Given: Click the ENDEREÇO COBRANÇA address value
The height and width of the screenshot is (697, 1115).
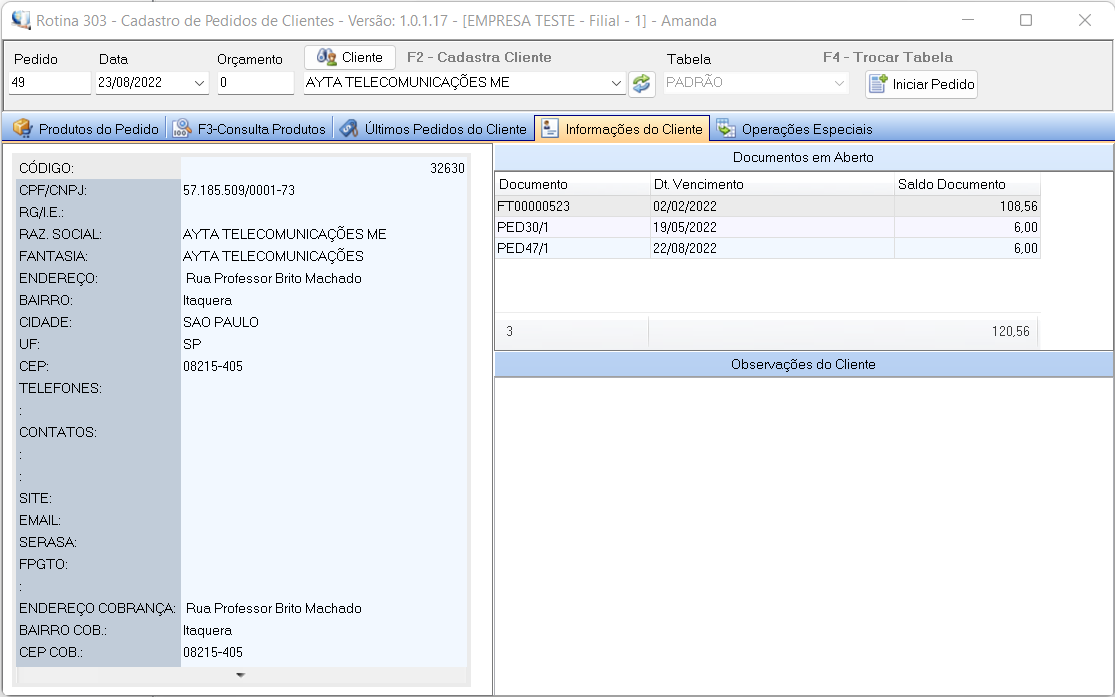Looking at the screenshot, I should click(274, 608).
